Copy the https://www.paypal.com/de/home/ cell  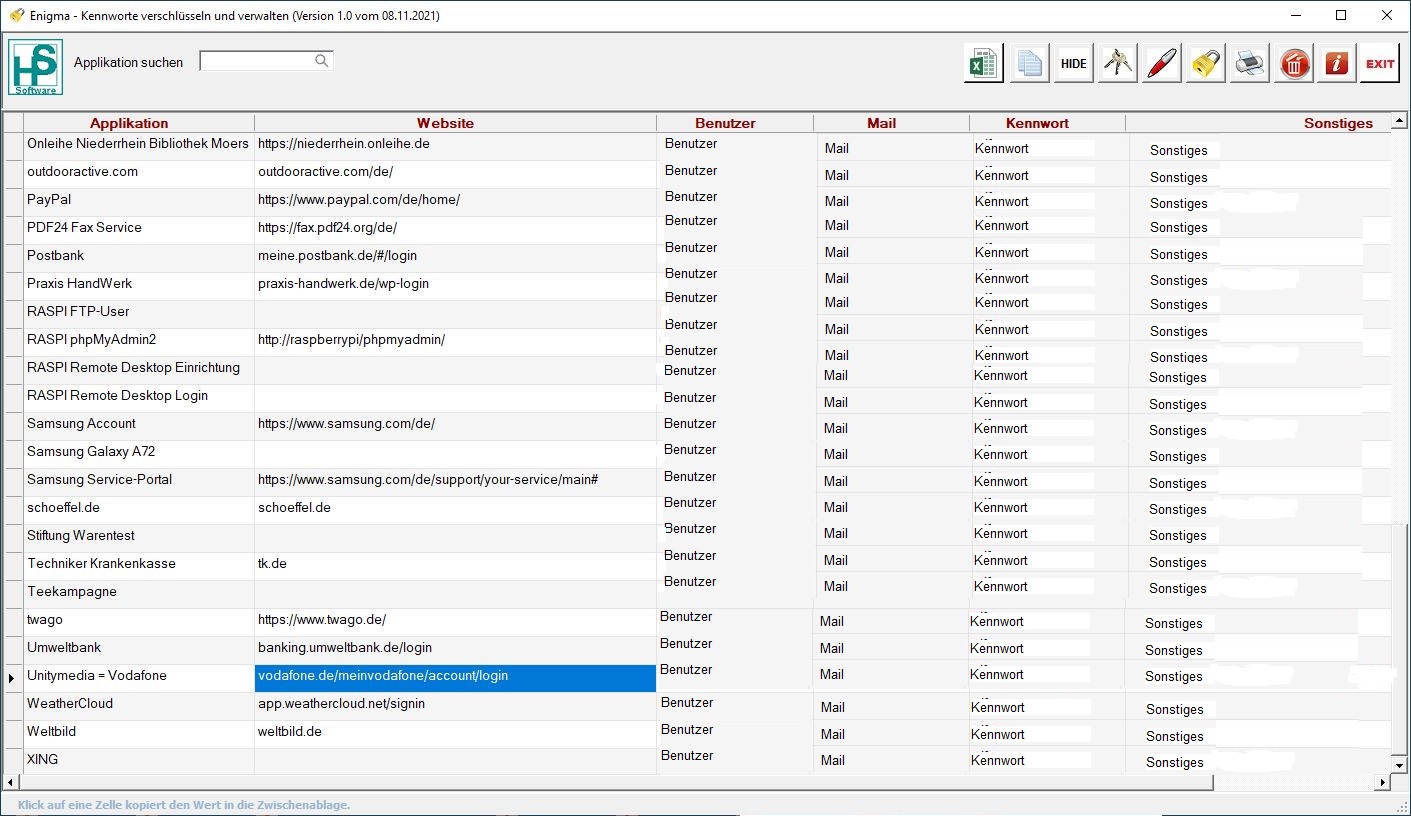click(x=455, y=202)
